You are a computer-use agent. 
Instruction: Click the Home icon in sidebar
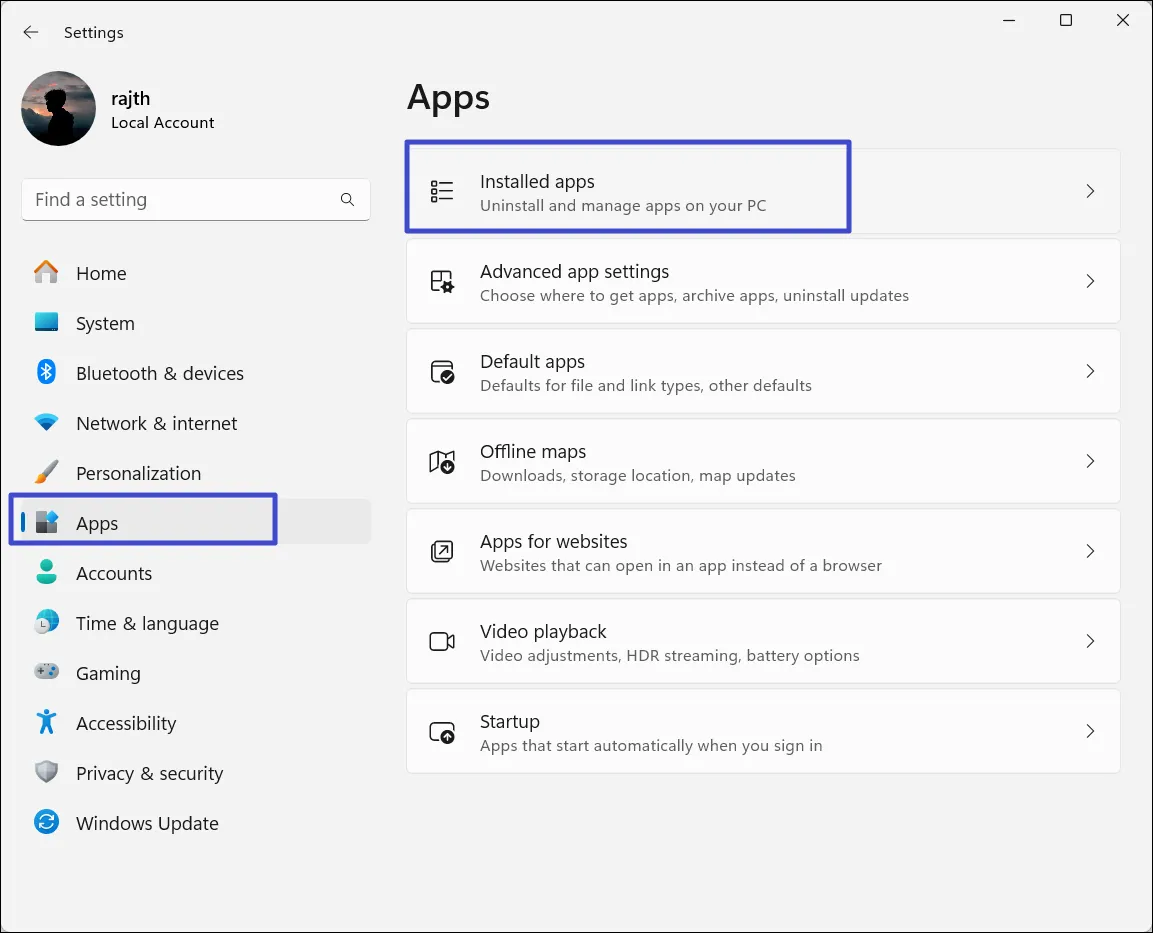click(x=46, y=273)
